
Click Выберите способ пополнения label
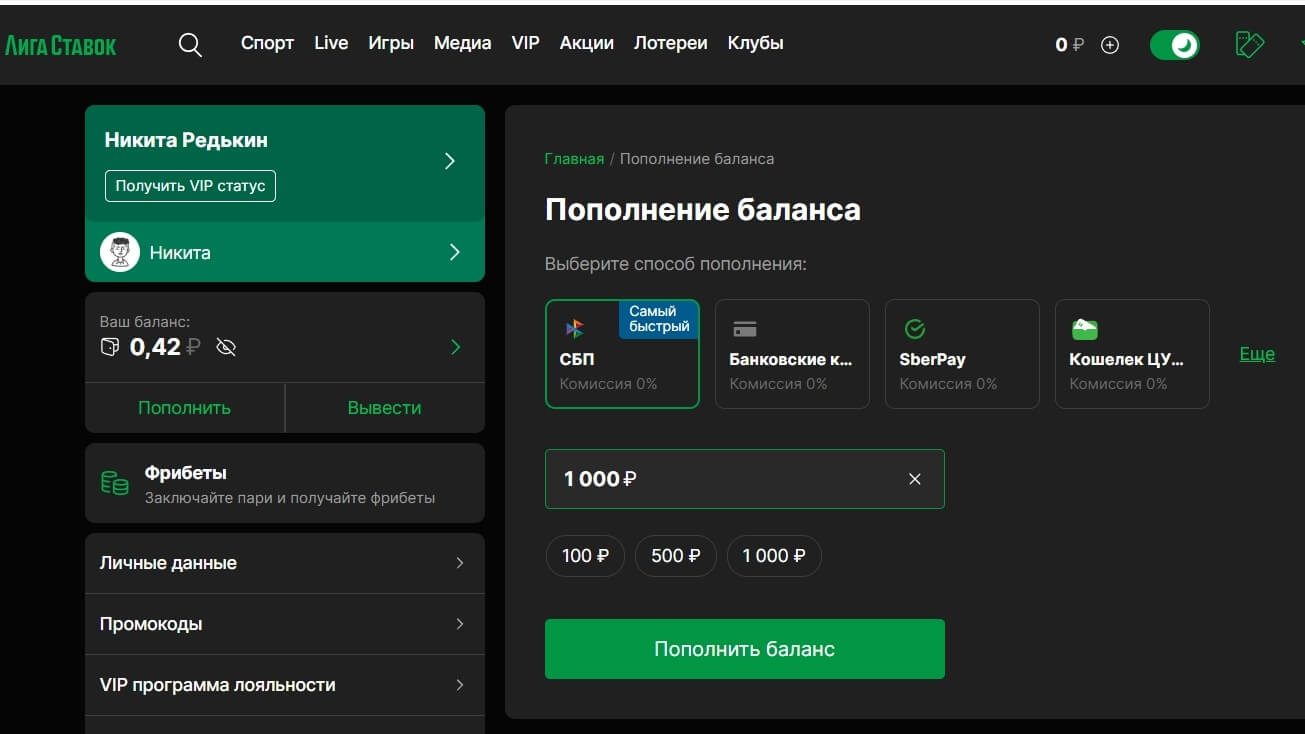tap(676, 265)
